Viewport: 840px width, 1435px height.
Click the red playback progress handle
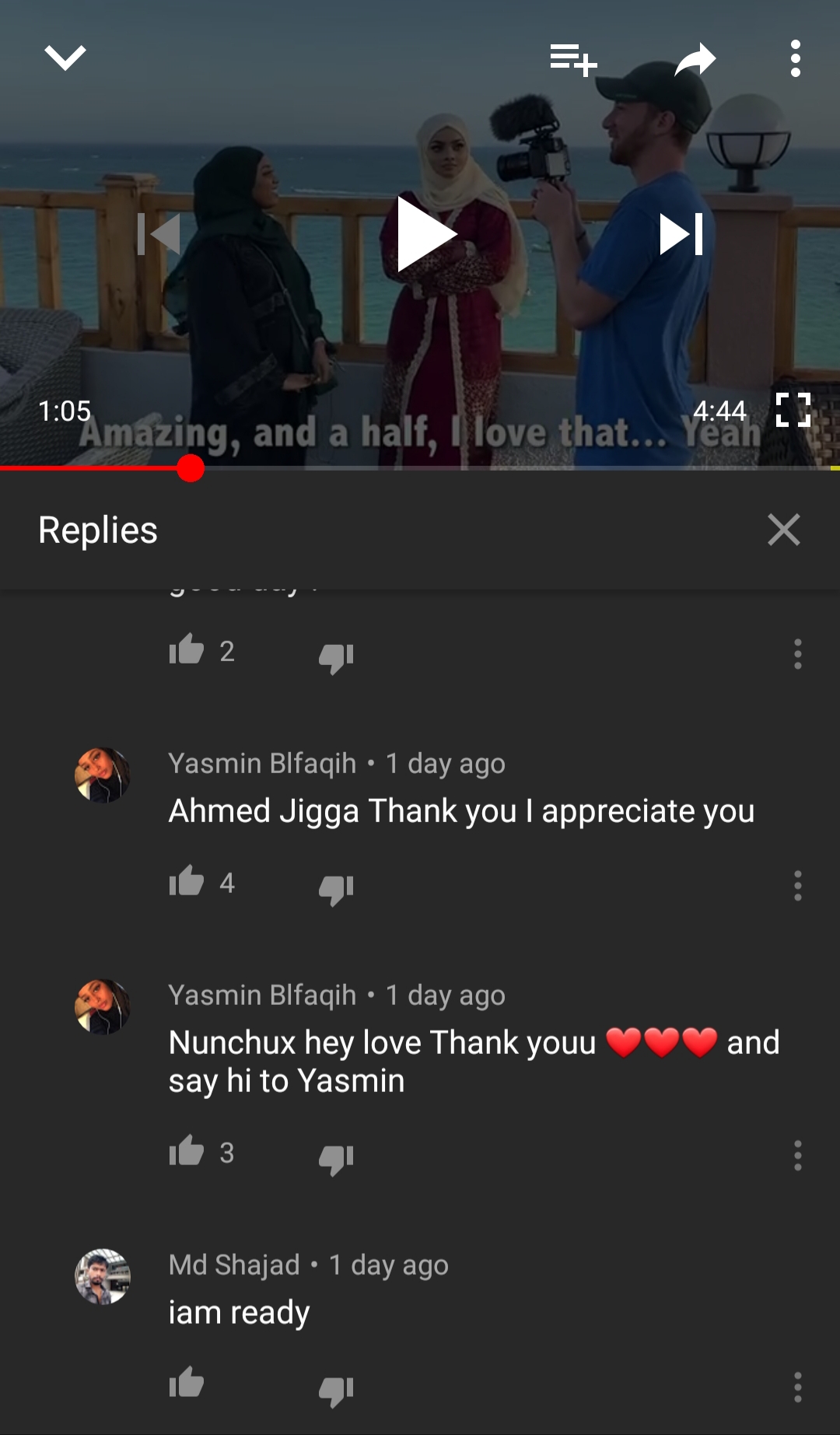190,468
